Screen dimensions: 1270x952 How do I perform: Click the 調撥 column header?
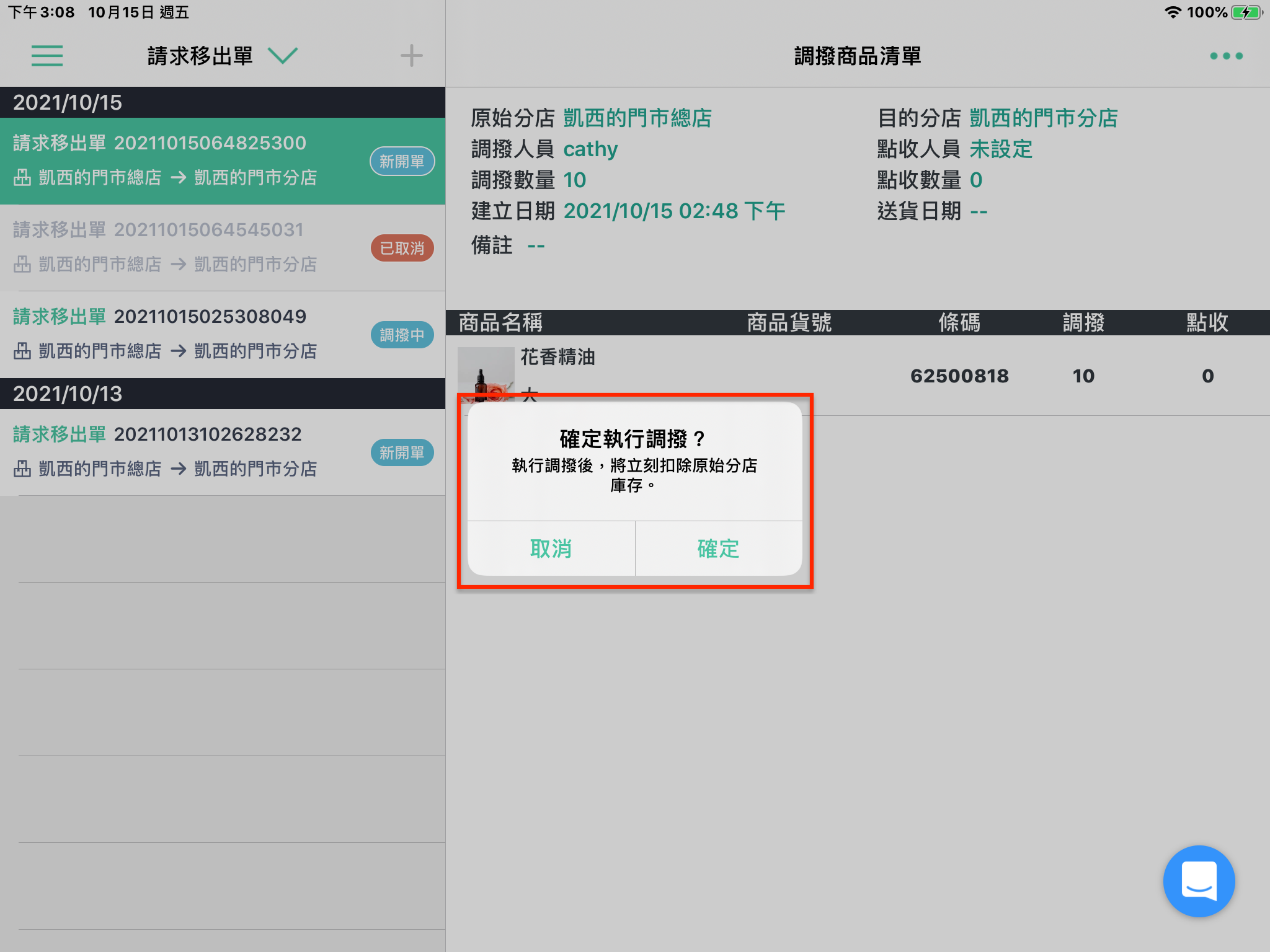click(x=1083, y=322)
